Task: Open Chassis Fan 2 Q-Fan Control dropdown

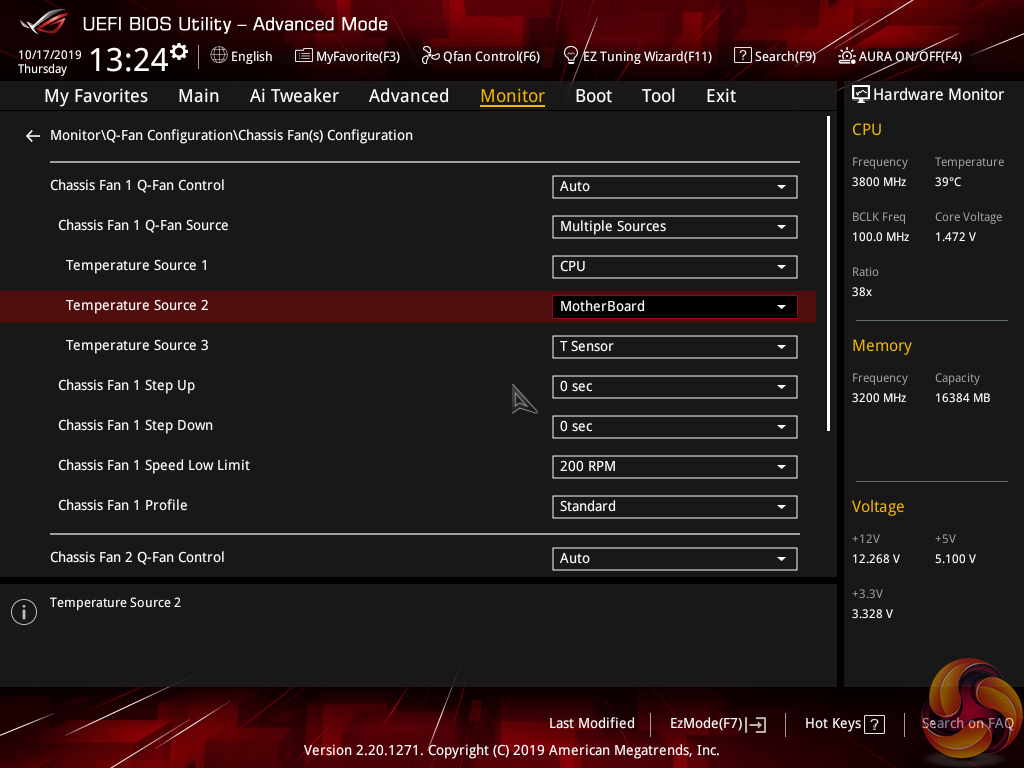Action: coord(675,559)
